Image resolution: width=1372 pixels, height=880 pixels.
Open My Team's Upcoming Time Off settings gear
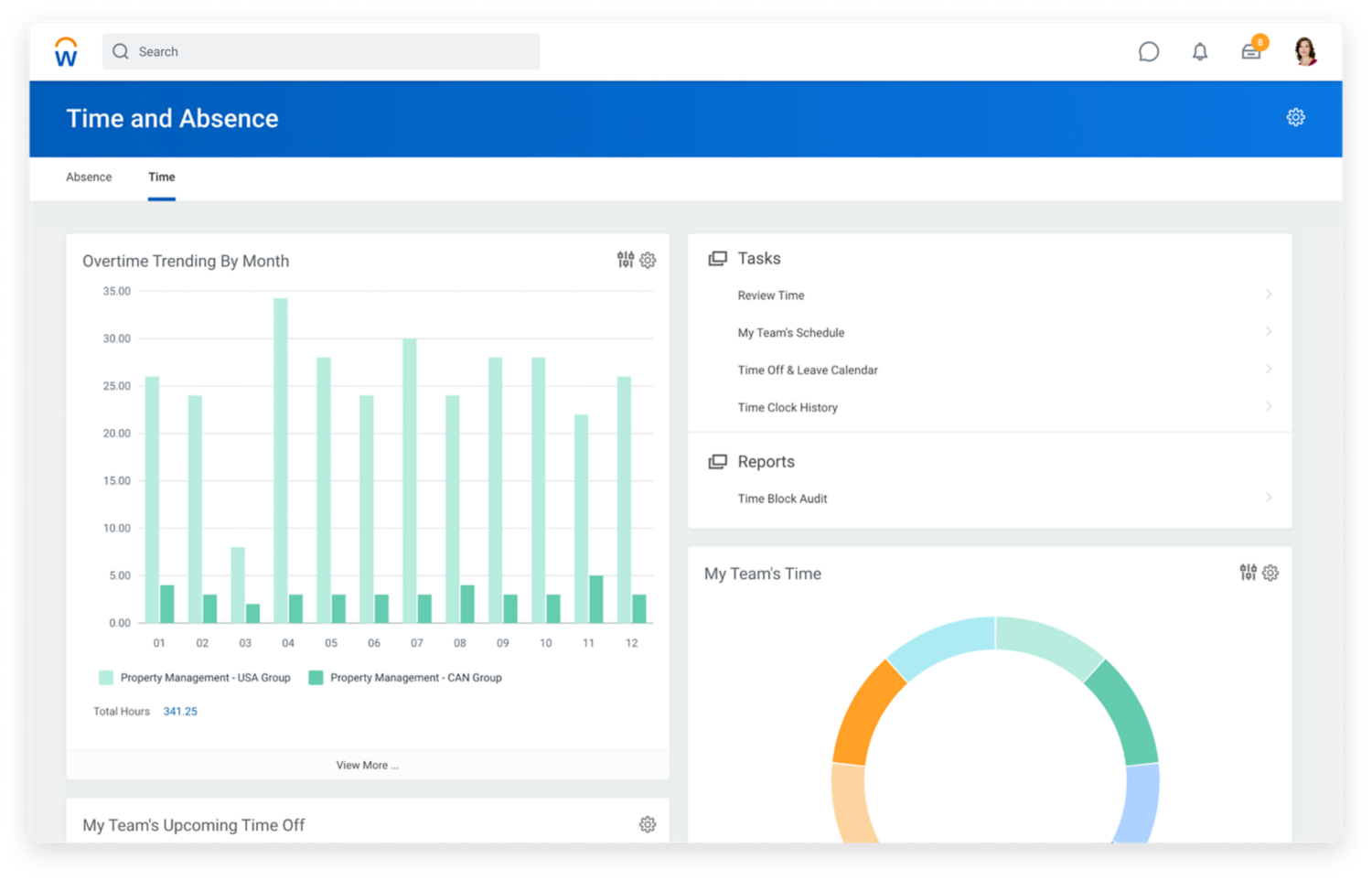(648, 824)
